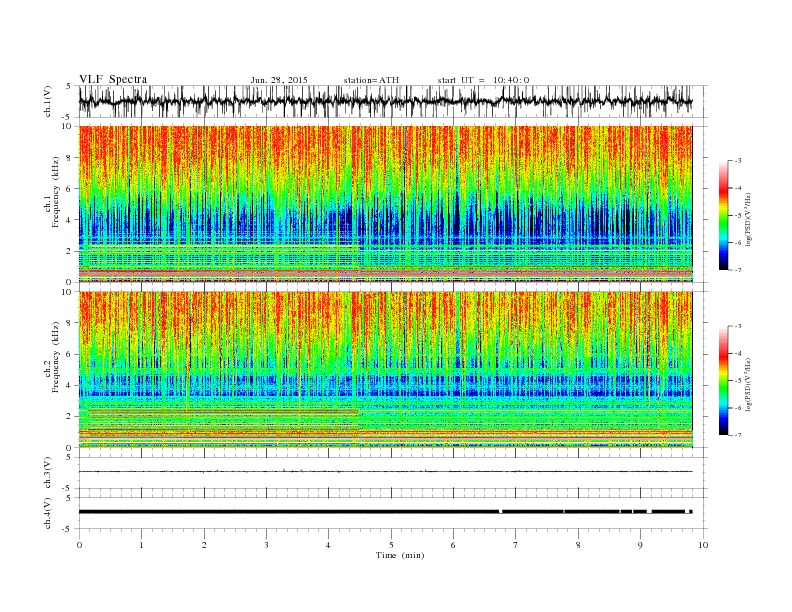Click the time axis tick label '5'
This screenshot has height=612, width=792.
(x=391, y=545)
